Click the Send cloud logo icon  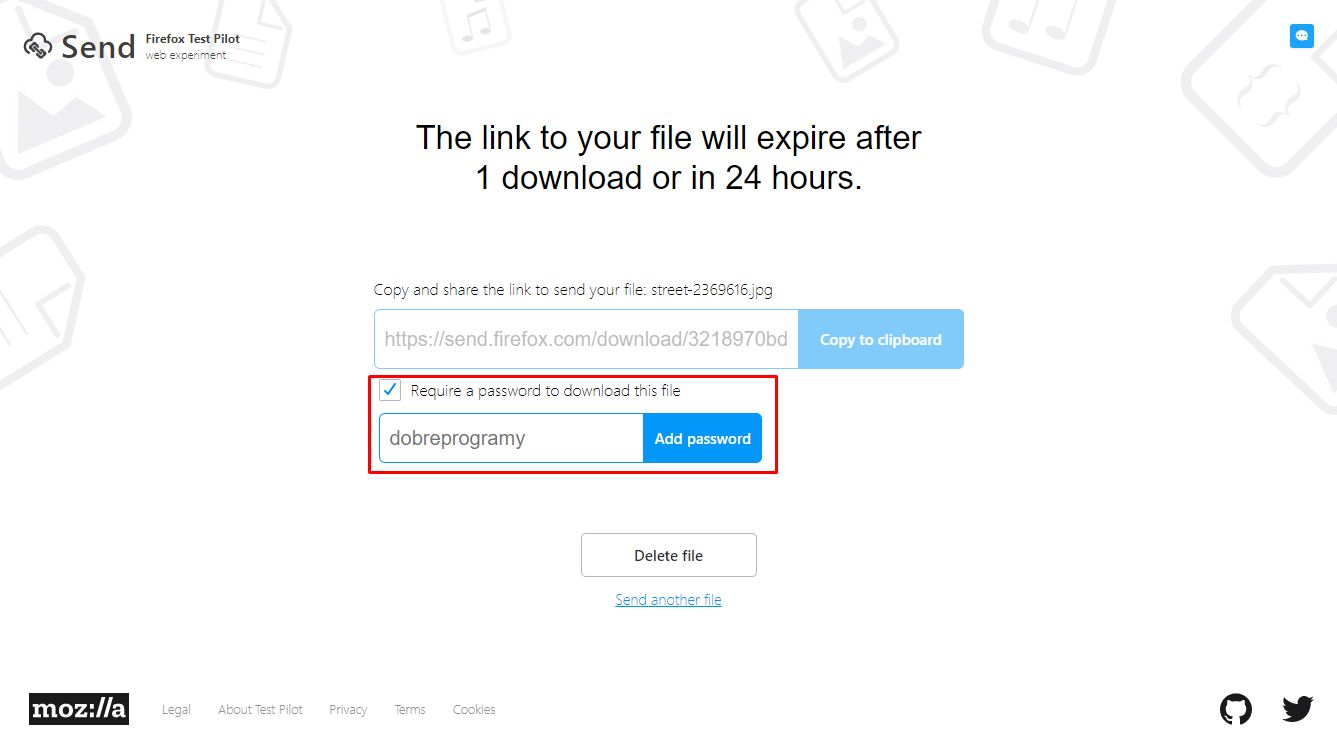pos(38,46)
